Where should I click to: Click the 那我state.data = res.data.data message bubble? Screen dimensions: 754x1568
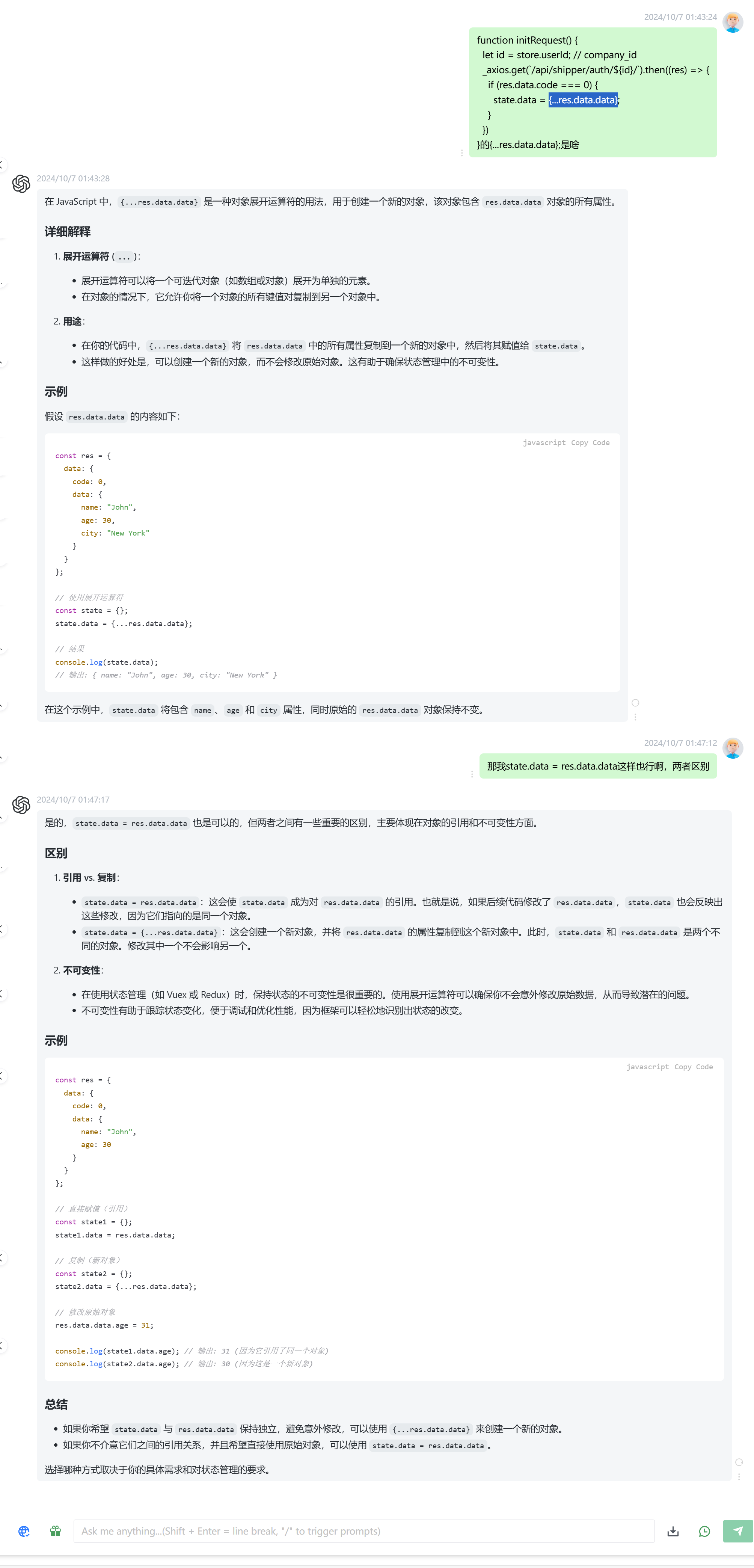[598, 766]
